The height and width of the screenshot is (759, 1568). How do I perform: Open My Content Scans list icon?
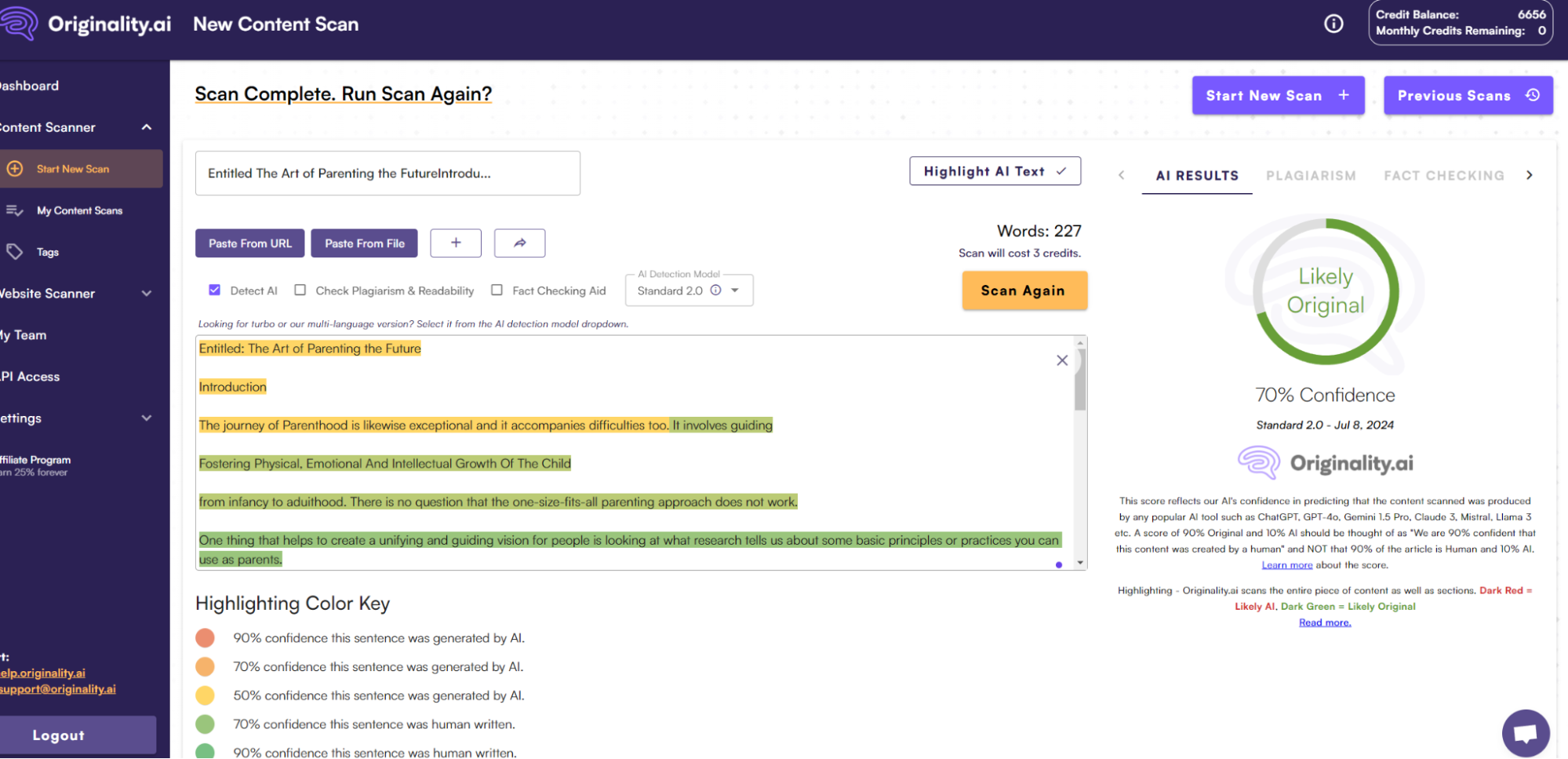click(x=15, y=210)
